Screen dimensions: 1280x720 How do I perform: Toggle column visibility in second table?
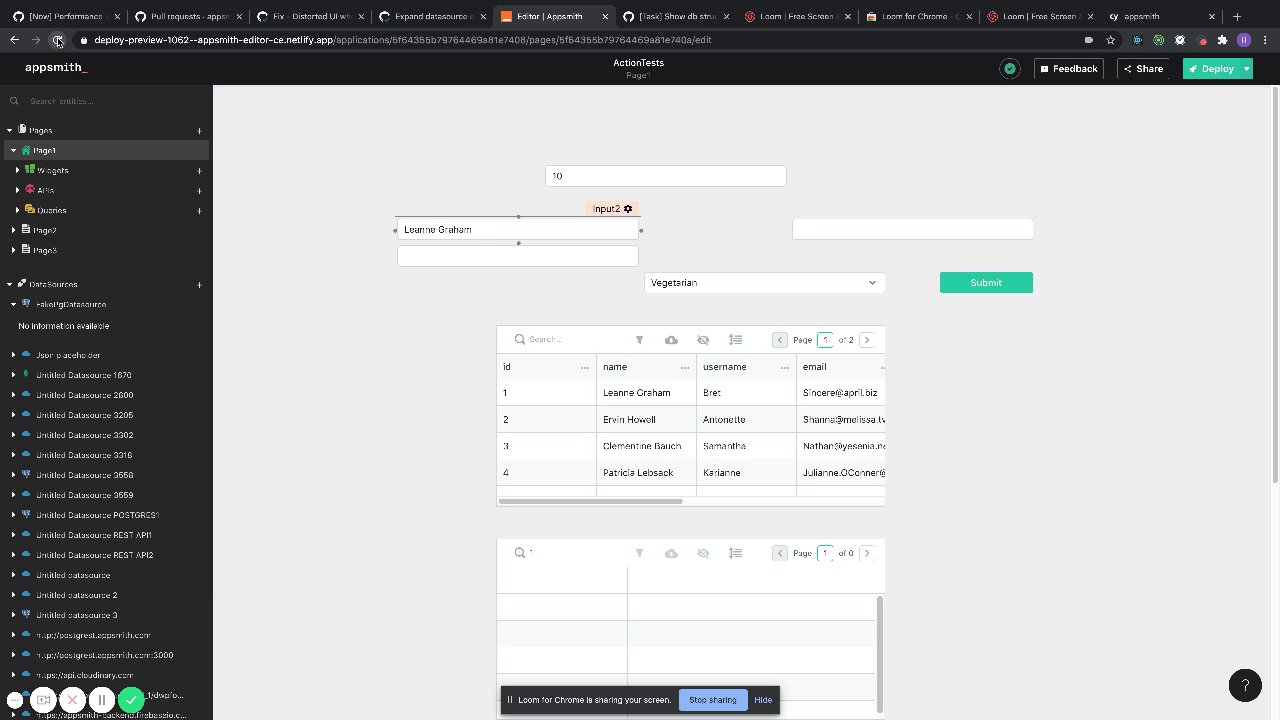coord(703,553)
